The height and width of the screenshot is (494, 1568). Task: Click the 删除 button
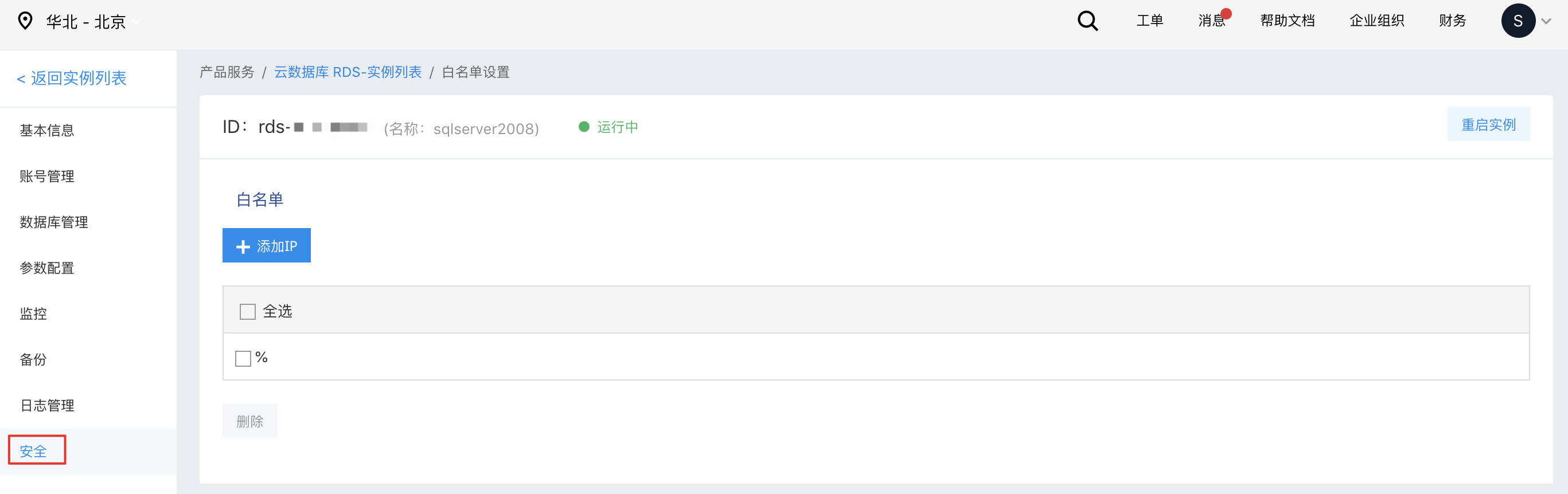coord(249,421)
